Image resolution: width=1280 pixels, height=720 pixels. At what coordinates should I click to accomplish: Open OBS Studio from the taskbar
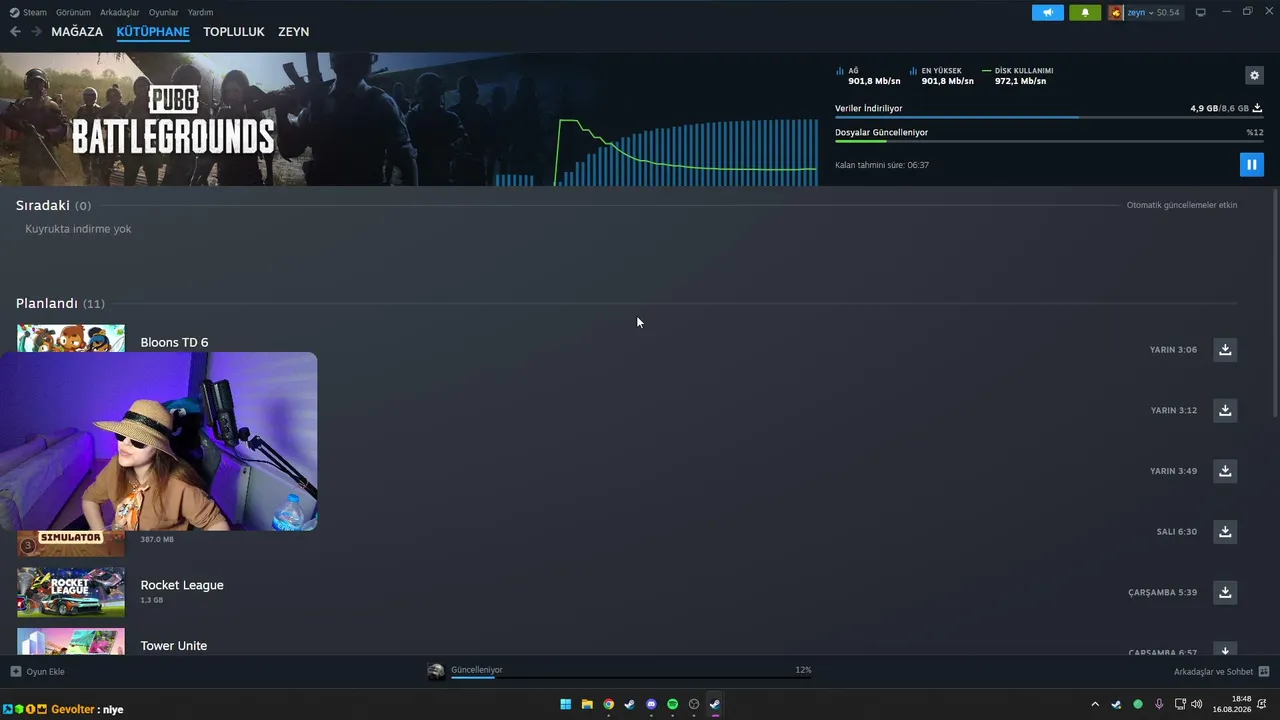tap(694, 704)
